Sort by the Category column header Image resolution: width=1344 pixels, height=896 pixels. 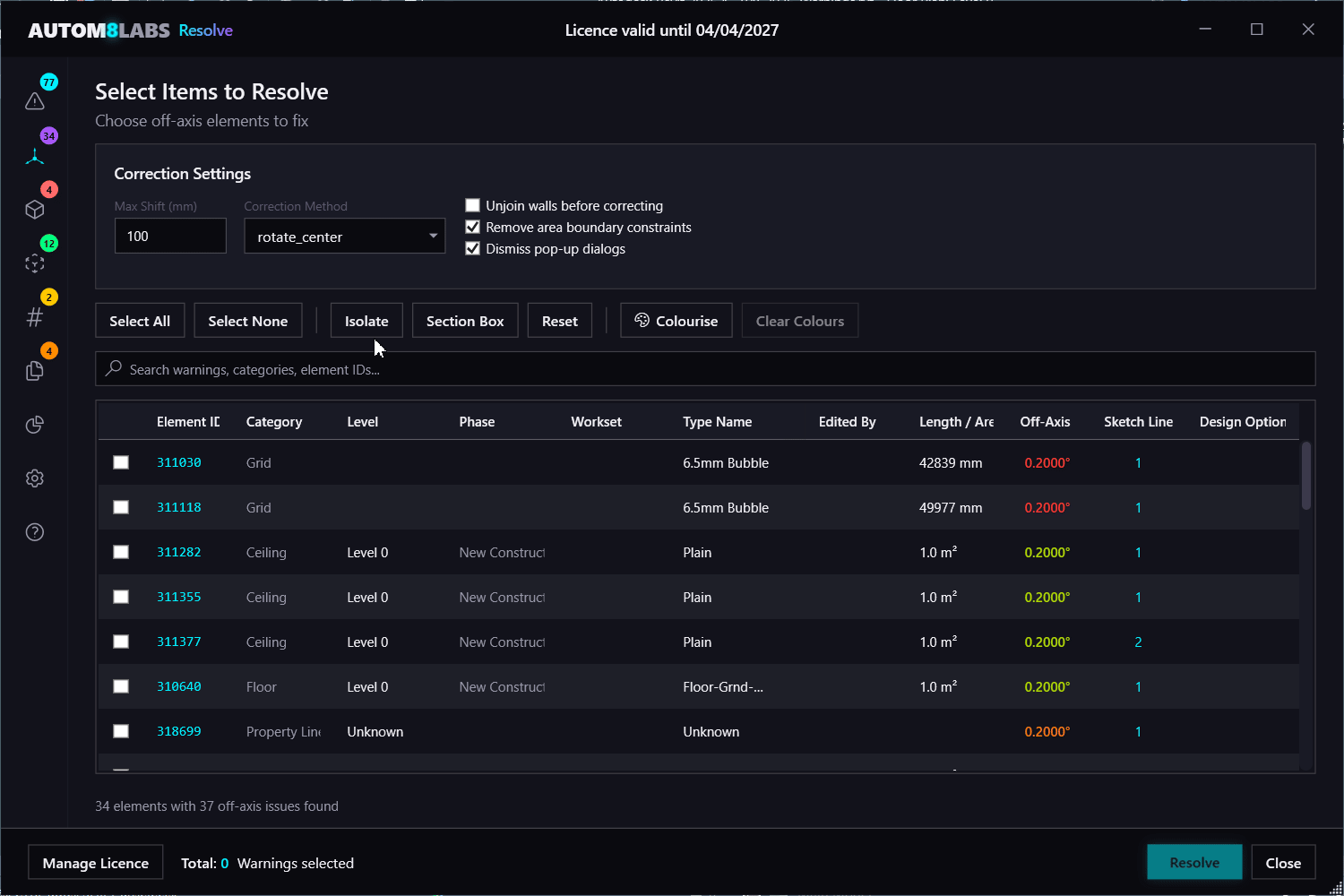point(273,422)
